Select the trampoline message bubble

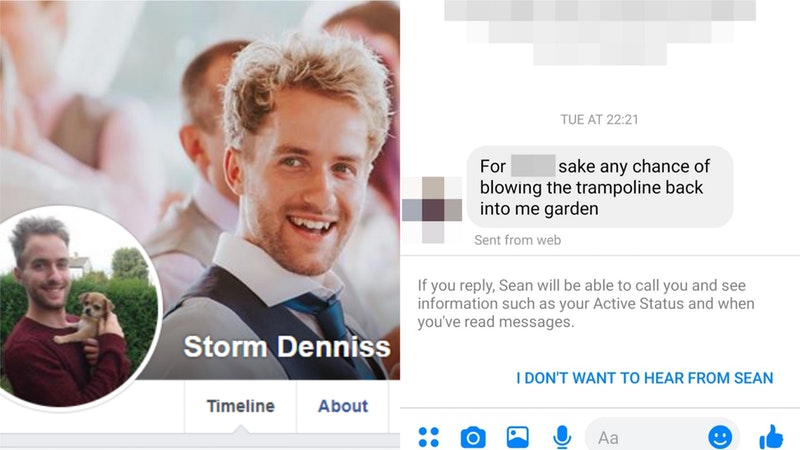600,187
